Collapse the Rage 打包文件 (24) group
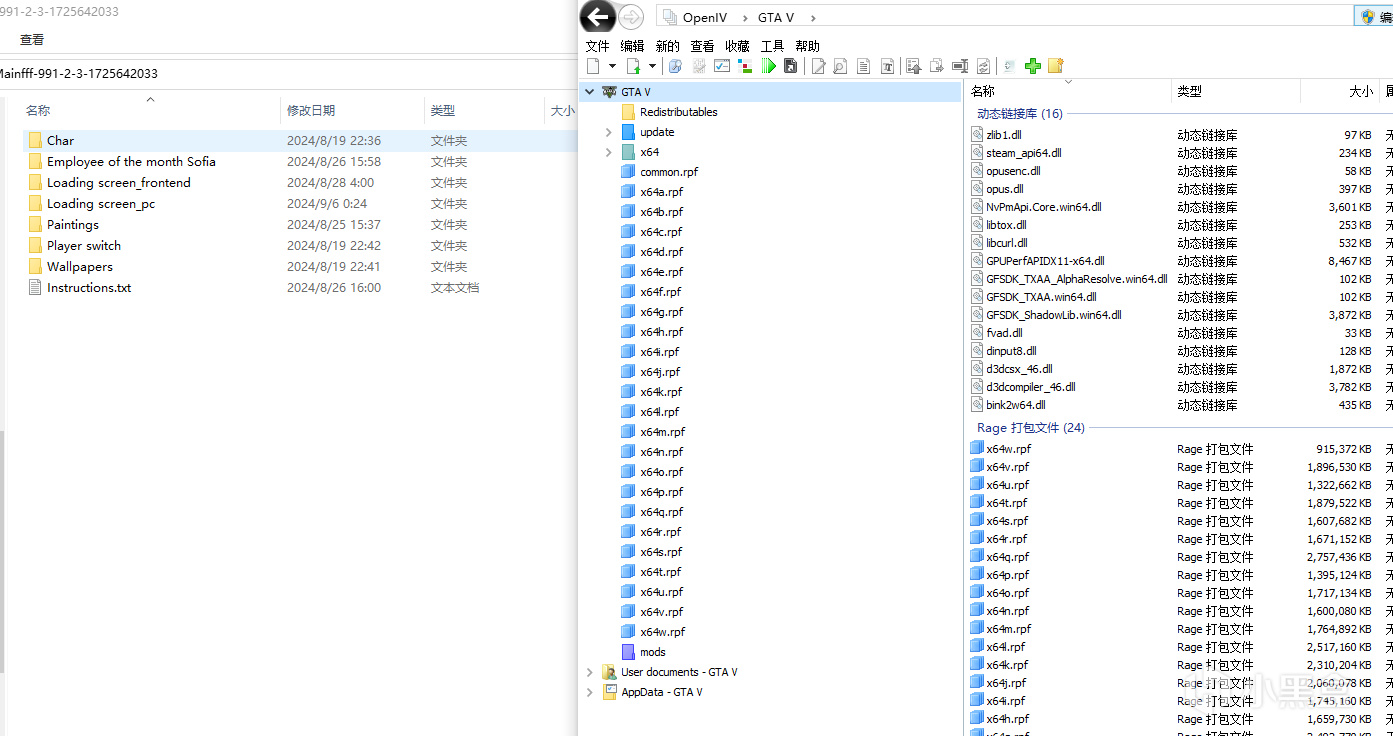Viewport: 1393px width, 736px height. click(x=1031, y=428)
